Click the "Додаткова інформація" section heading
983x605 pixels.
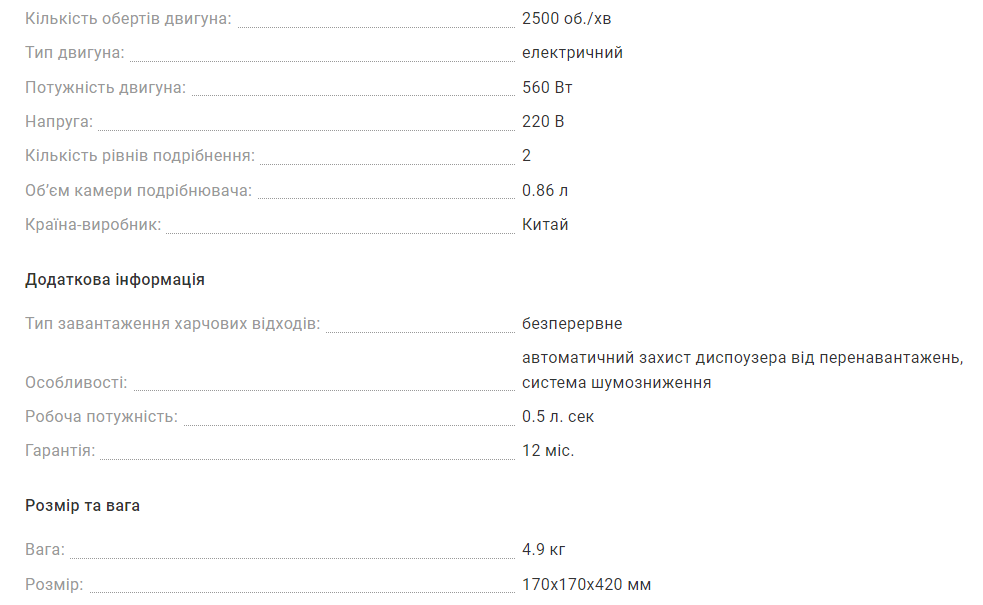click(x=115, y=280)
